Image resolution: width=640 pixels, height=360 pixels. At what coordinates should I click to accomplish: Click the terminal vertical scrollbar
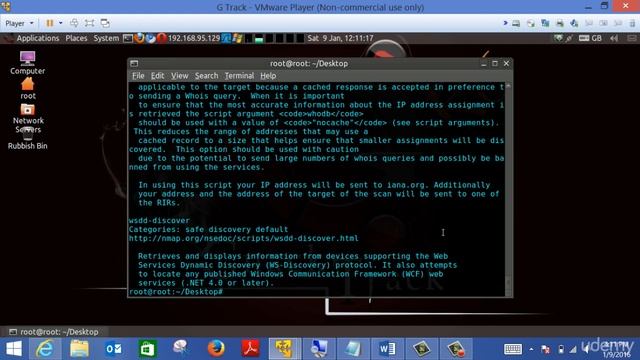(x=508, y=189)
